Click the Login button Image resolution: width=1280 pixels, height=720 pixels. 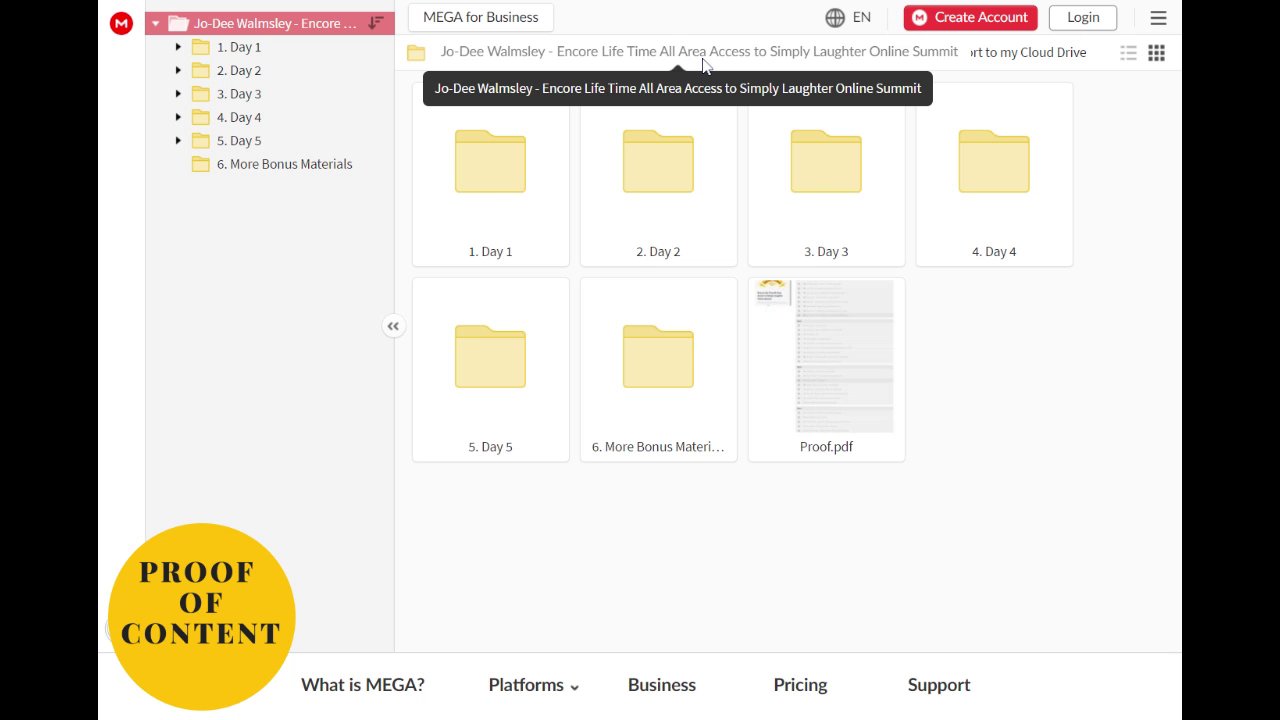[x=1083, y=17]
